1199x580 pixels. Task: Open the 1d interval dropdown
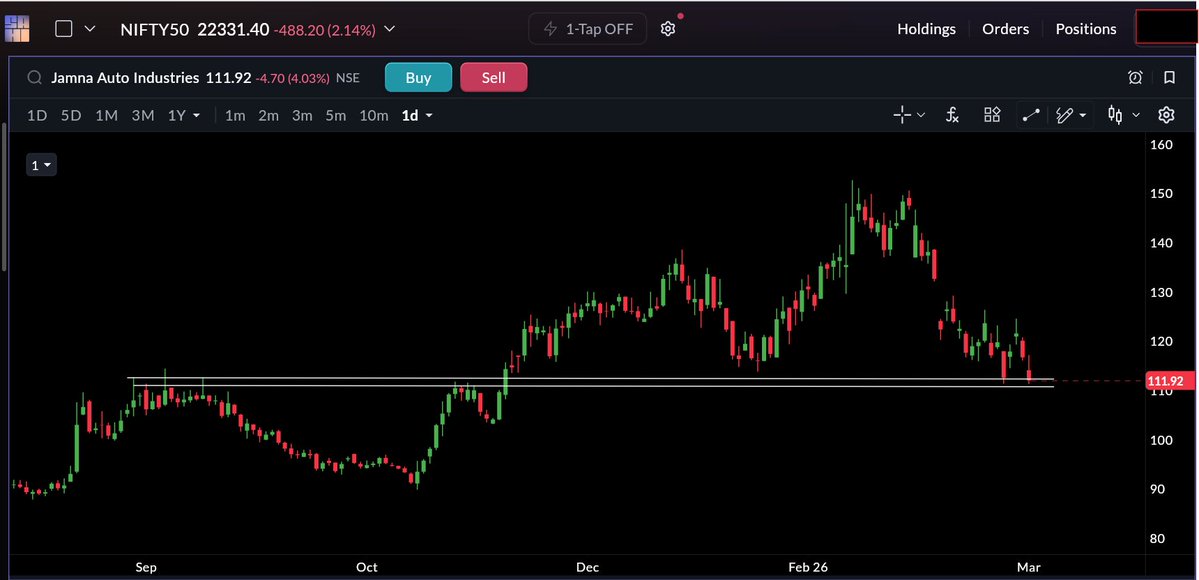click(x=418, y=116)
